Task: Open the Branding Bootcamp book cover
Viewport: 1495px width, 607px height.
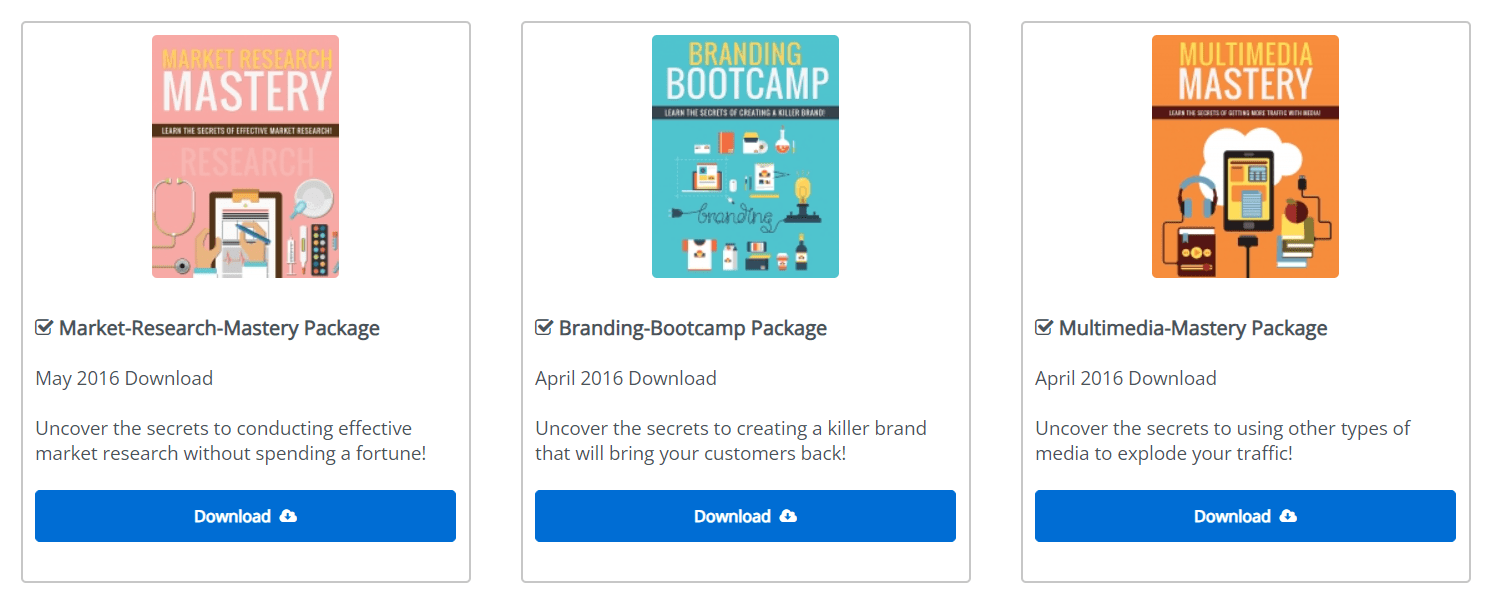Action: pos(745,156)
